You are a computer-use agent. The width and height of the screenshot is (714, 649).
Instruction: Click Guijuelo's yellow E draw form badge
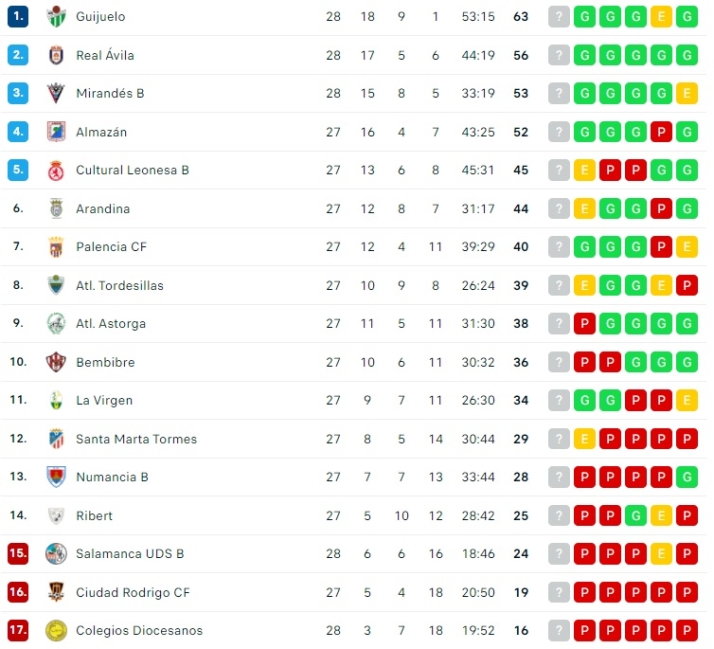tap(661, 17)
